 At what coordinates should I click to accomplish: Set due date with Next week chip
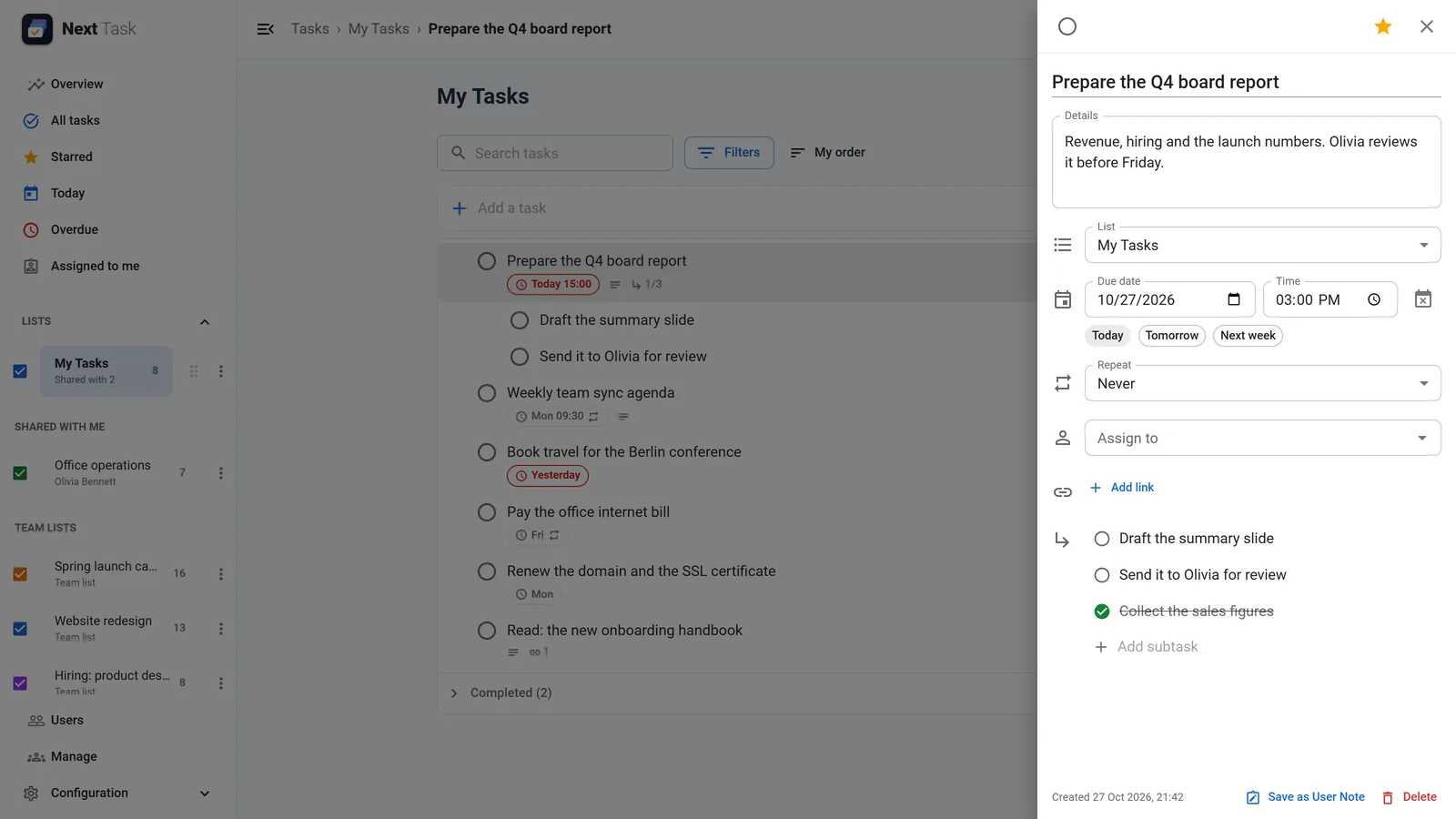1248,336
